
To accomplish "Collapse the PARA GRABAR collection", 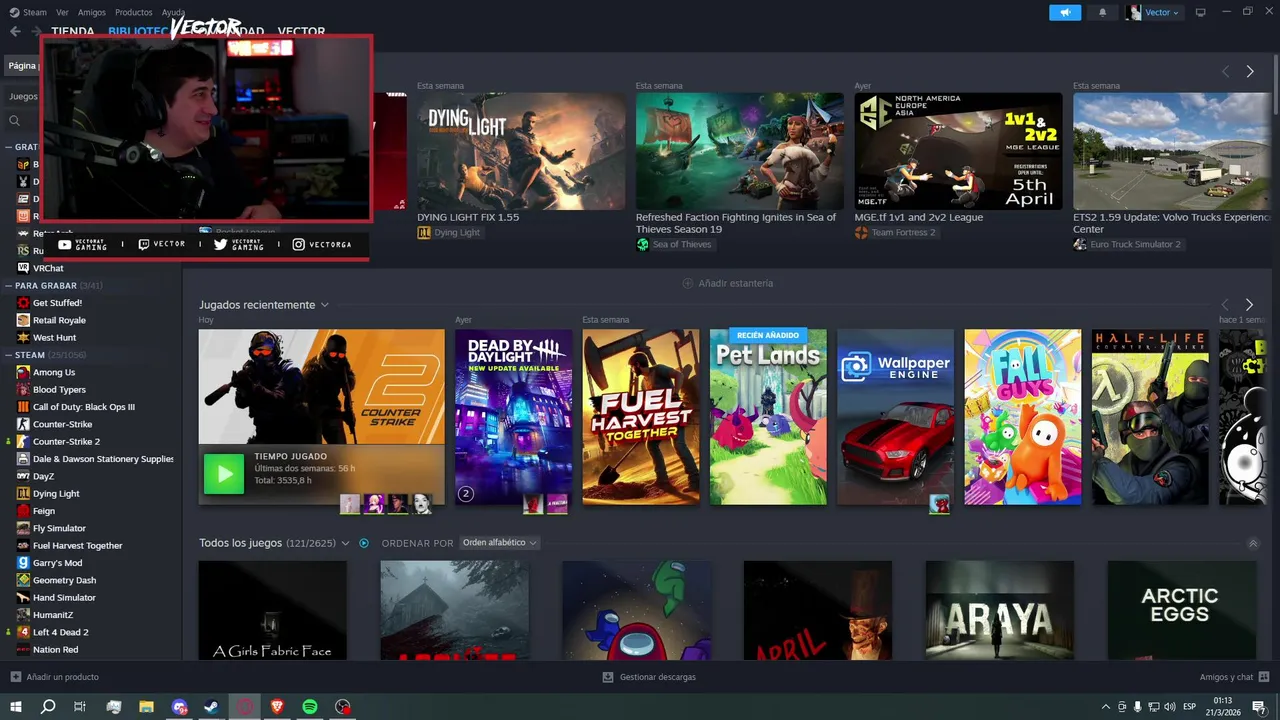I will point(9,285).
